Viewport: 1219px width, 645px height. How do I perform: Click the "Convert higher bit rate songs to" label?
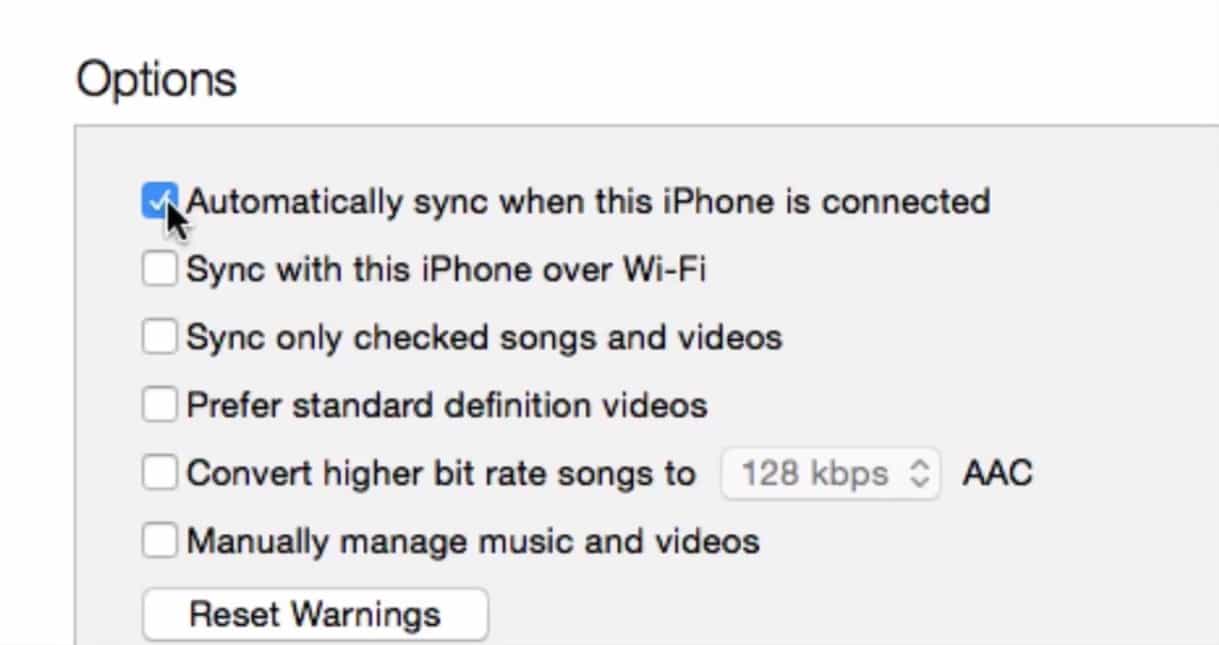pyautogui.click(x=441, y=473)
